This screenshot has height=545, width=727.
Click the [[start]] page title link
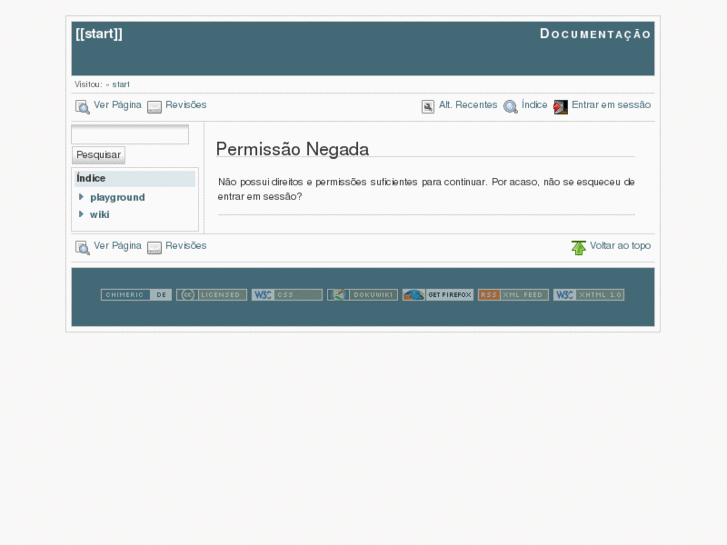99,34
